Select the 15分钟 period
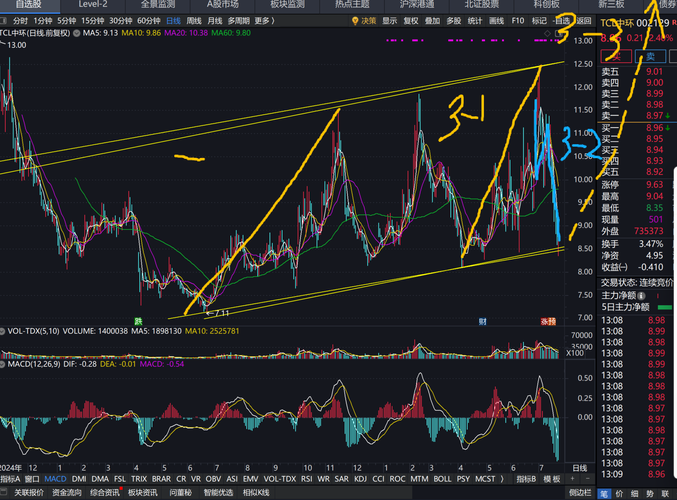Viewport: 677px width, 500px height. tap(93, 21)
